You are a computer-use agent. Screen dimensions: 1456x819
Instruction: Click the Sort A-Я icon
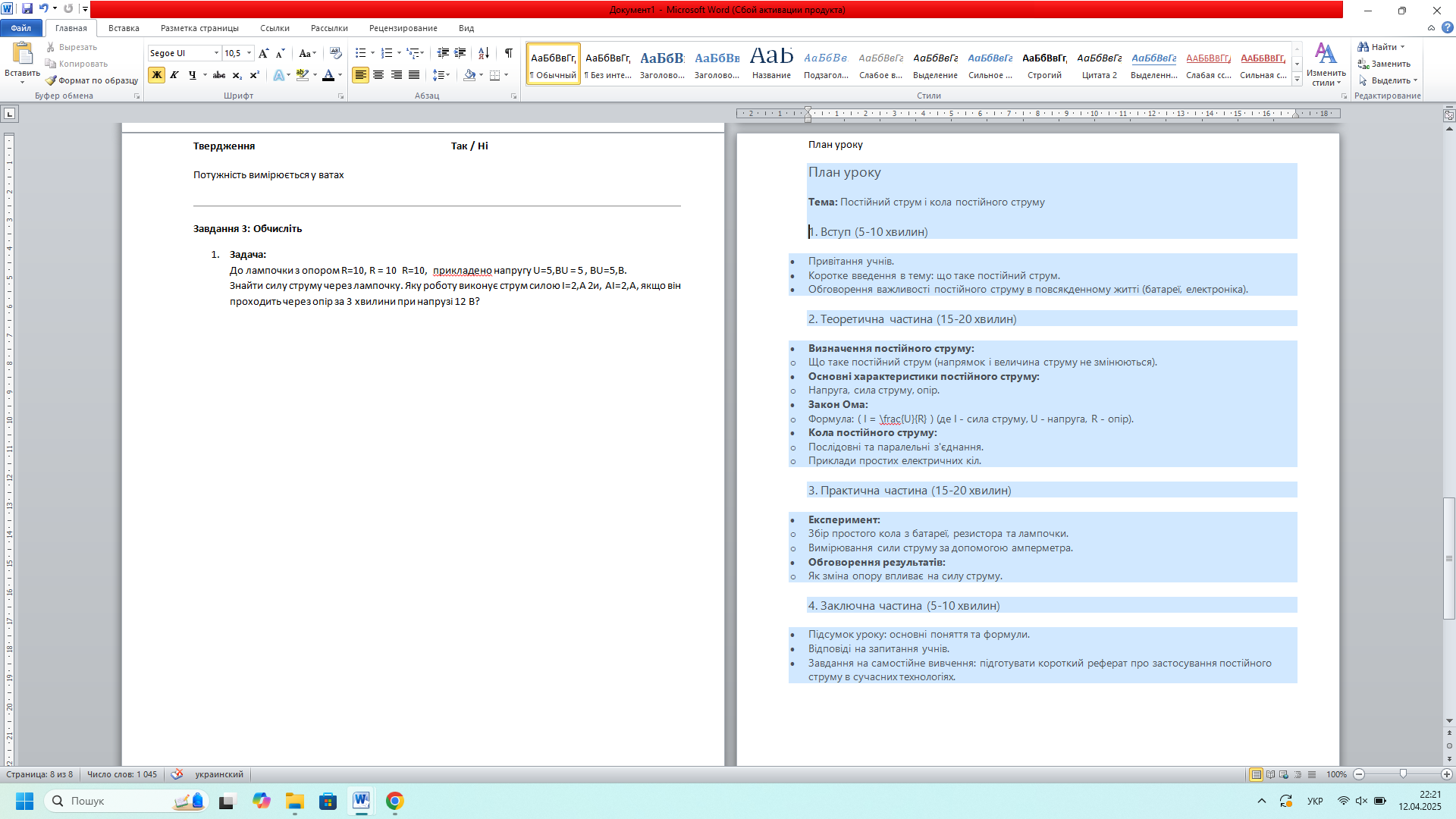(483, 53)
